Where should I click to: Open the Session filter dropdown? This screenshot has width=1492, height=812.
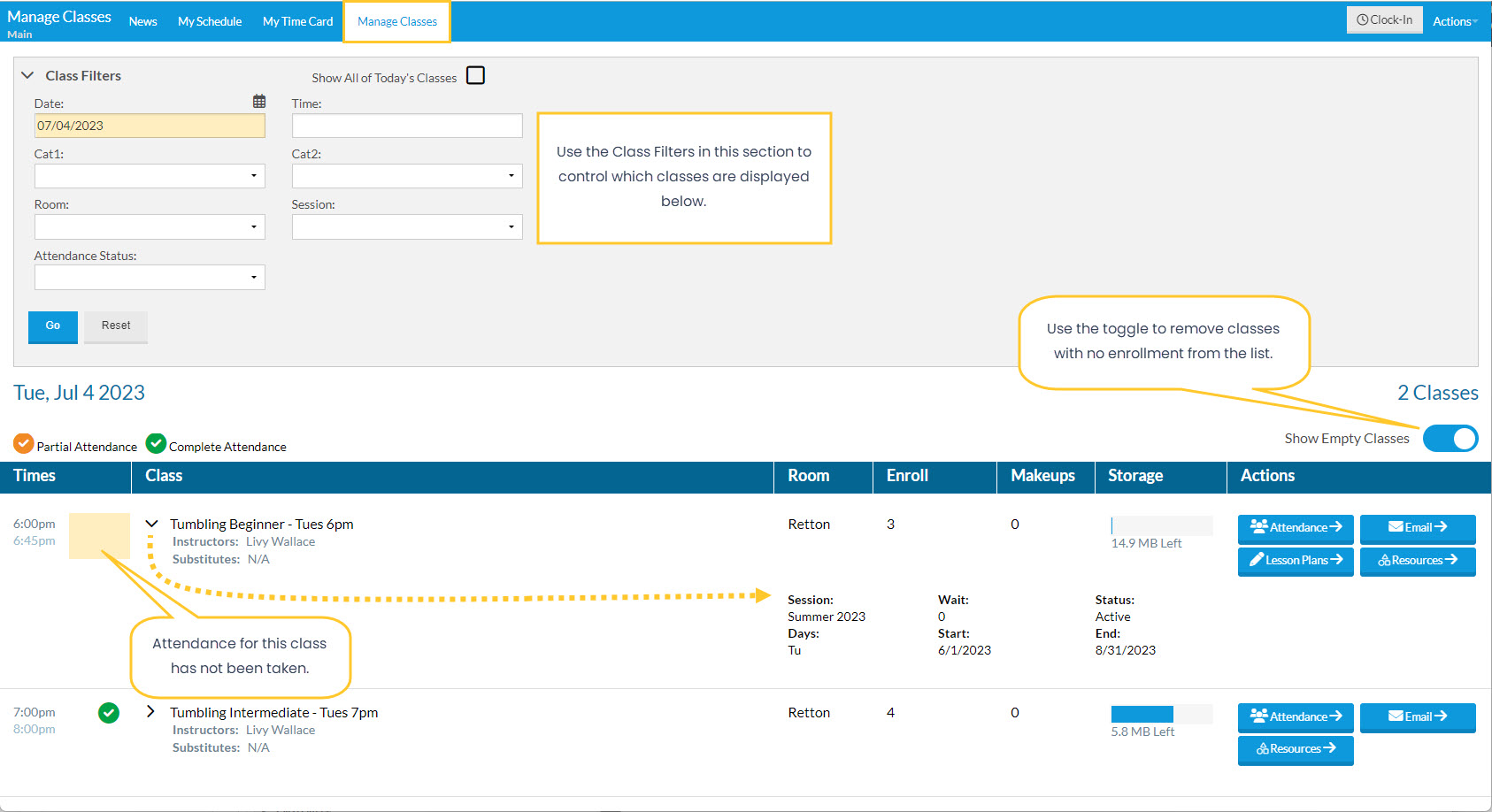(407, 227)
